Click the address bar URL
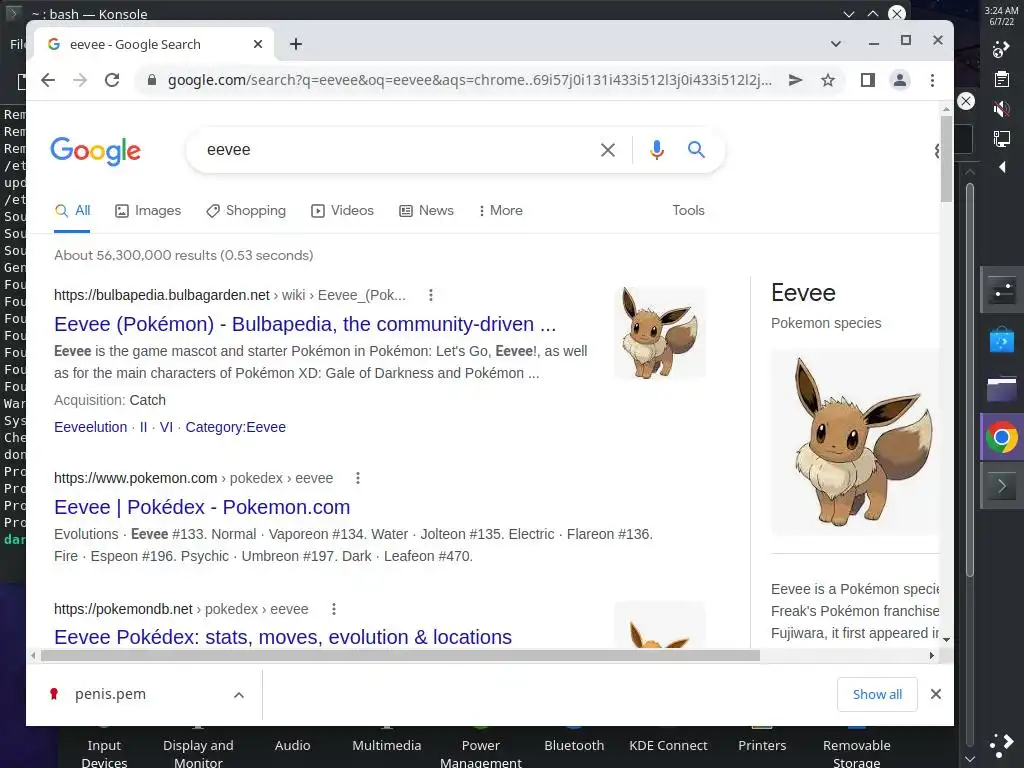Viewport: 1024px width, 768px height. point(469,80)
